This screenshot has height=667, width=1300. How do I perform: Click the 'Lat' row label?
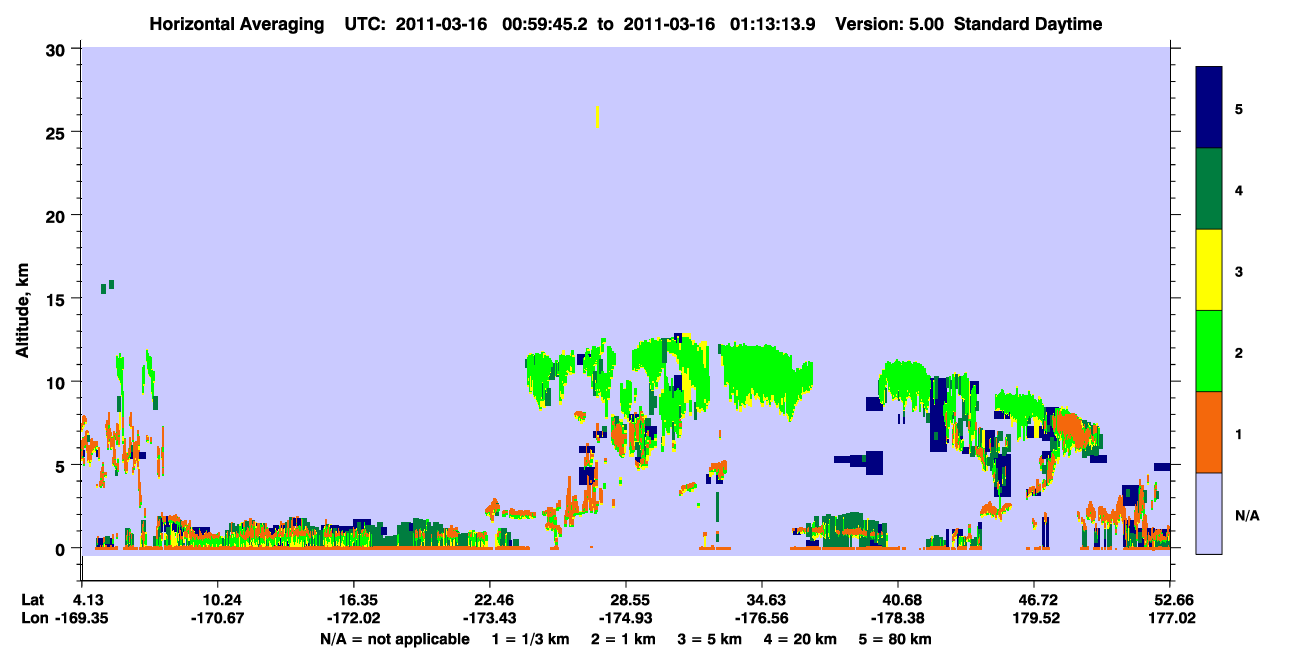(x=33, y=600)
